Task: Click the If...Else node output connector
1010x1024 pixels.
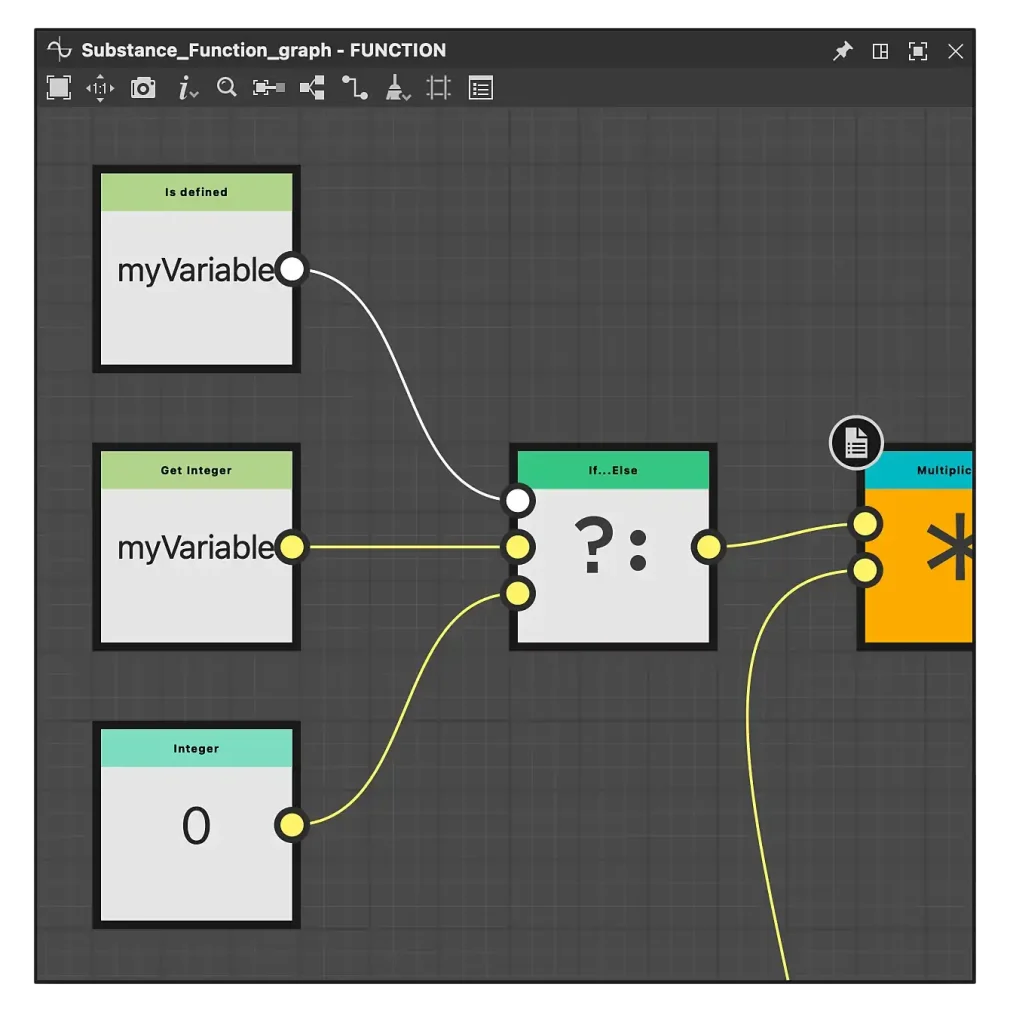Action: coord(708,546)
